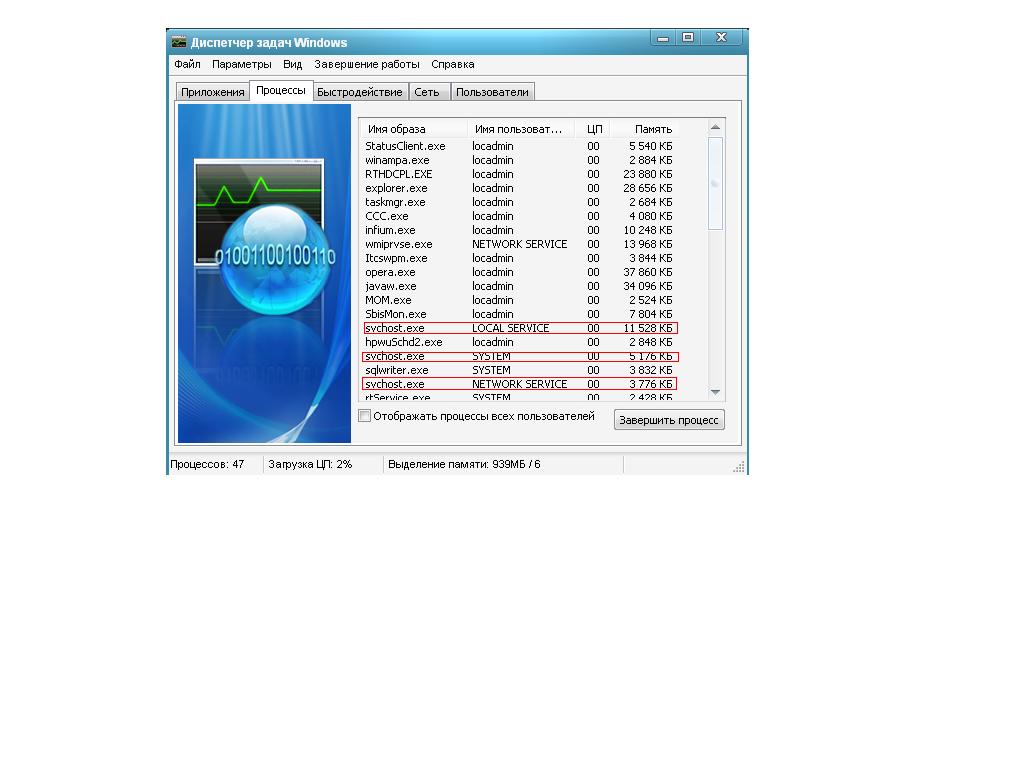Select the MOM.exe process
Screen dimensions: 1024x768
pos(520,300)
